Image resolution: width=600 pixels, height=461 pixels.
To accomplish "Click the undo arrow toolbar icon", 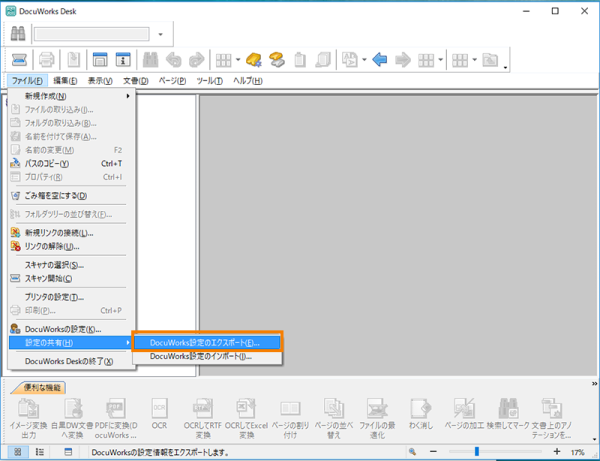I will coord(173,60).
